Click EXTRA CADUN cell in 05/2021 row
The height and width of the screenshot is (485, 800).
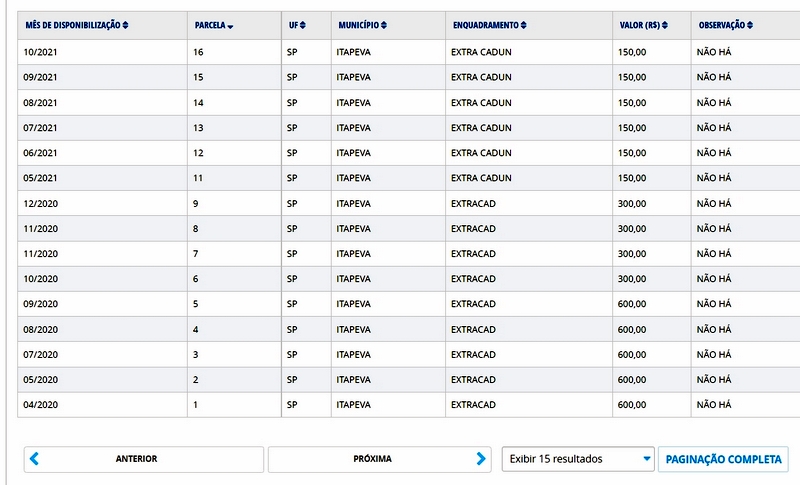point(481,178)
